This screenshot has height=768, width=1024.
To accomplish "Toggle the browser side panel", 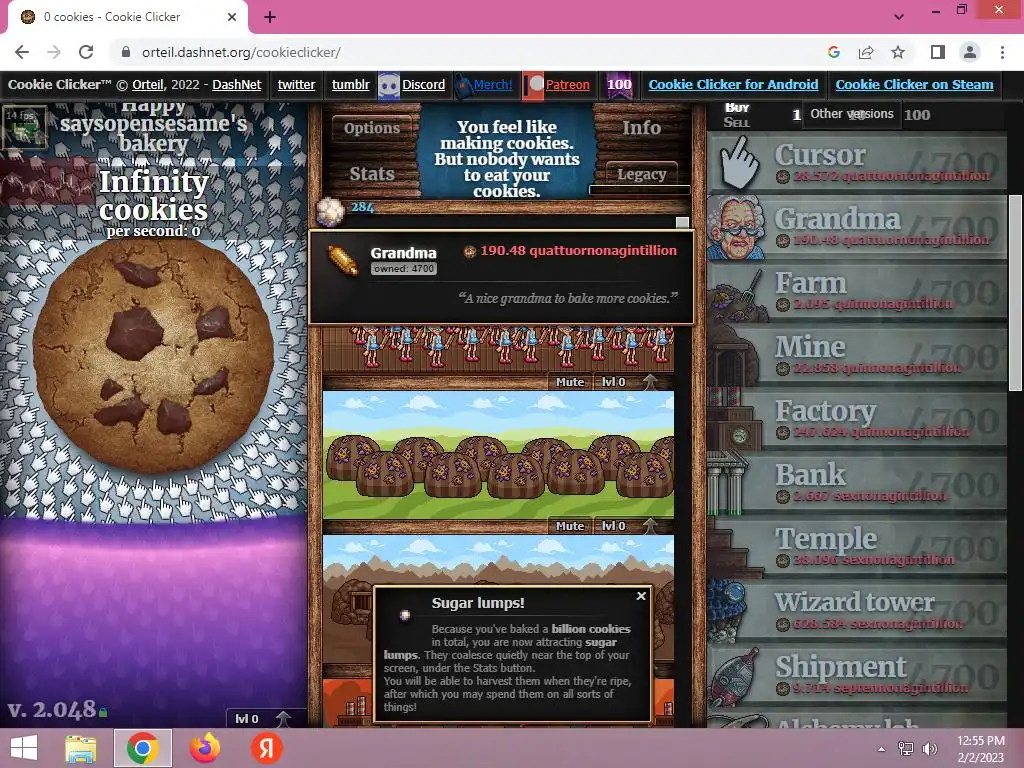I will pyautogui.click(x=938, y=52).
